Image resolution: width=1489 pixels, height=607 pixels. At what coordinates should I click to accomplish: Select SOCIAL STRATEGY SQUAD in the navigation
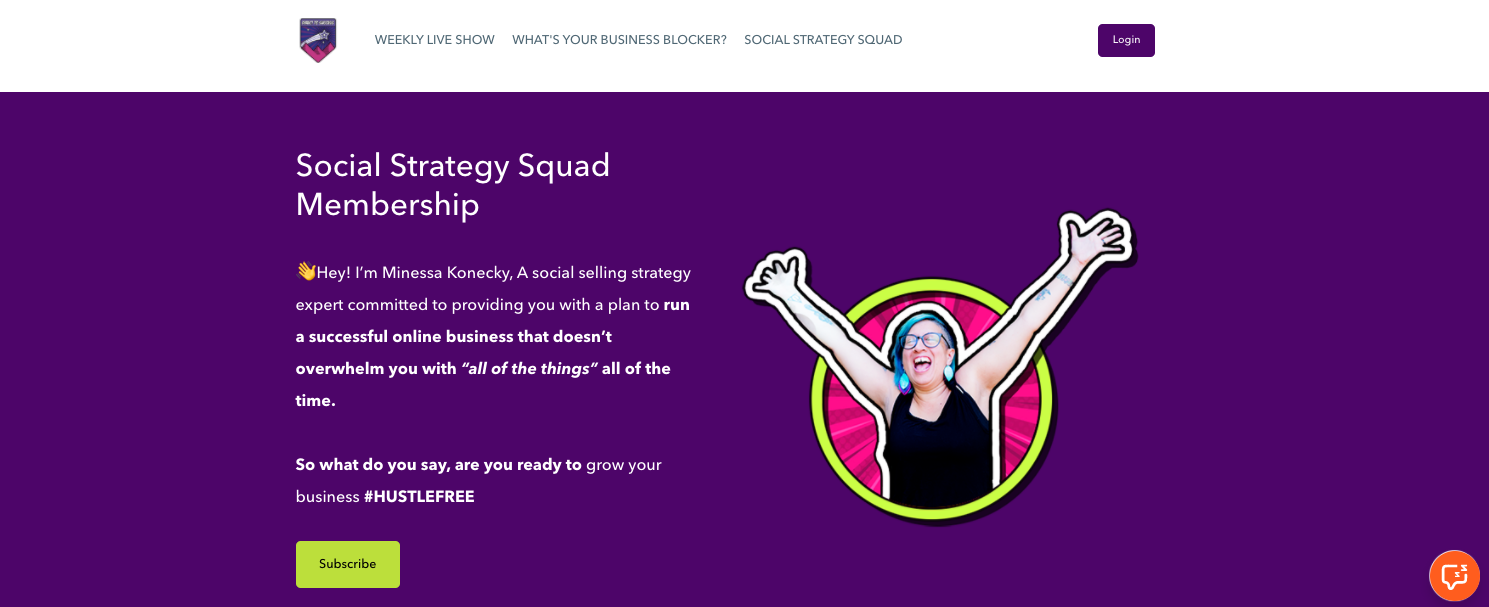coord(823,40)
